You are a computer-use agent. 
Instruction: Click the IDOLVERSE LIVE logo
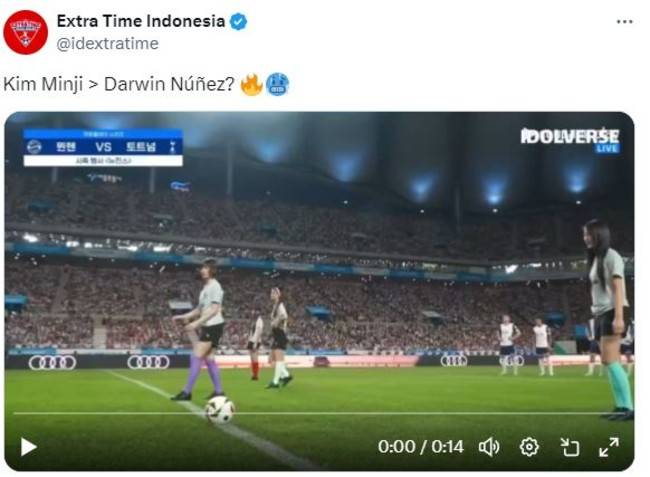[x=570, y=140]
